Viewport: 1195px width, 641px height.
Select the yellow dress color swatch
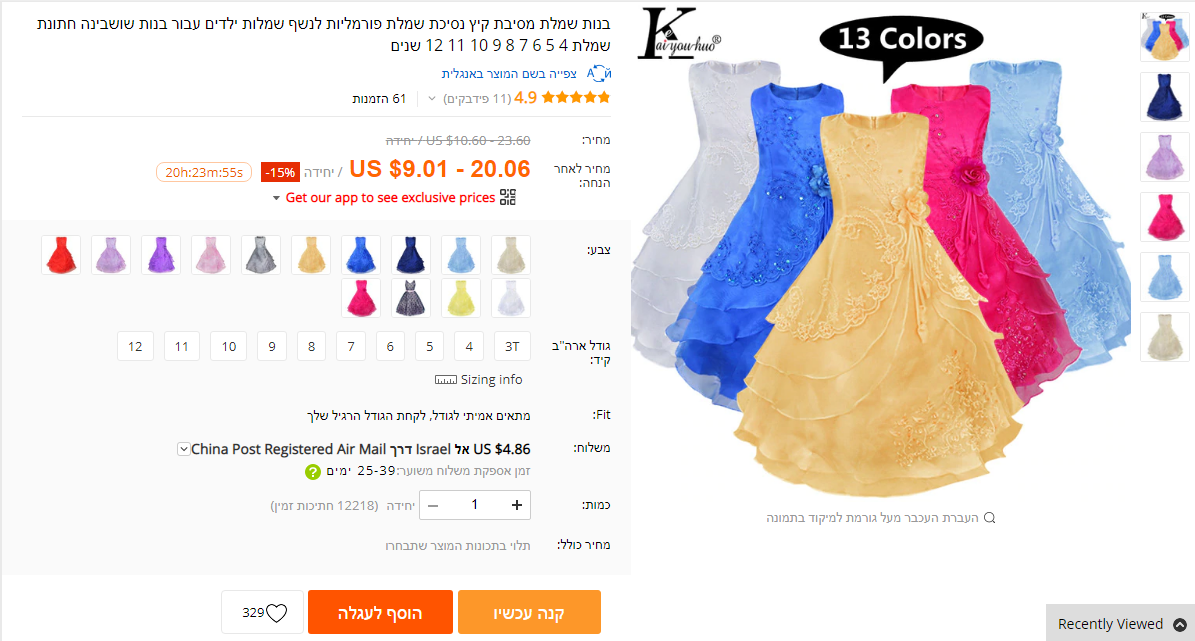click(461, 298)
